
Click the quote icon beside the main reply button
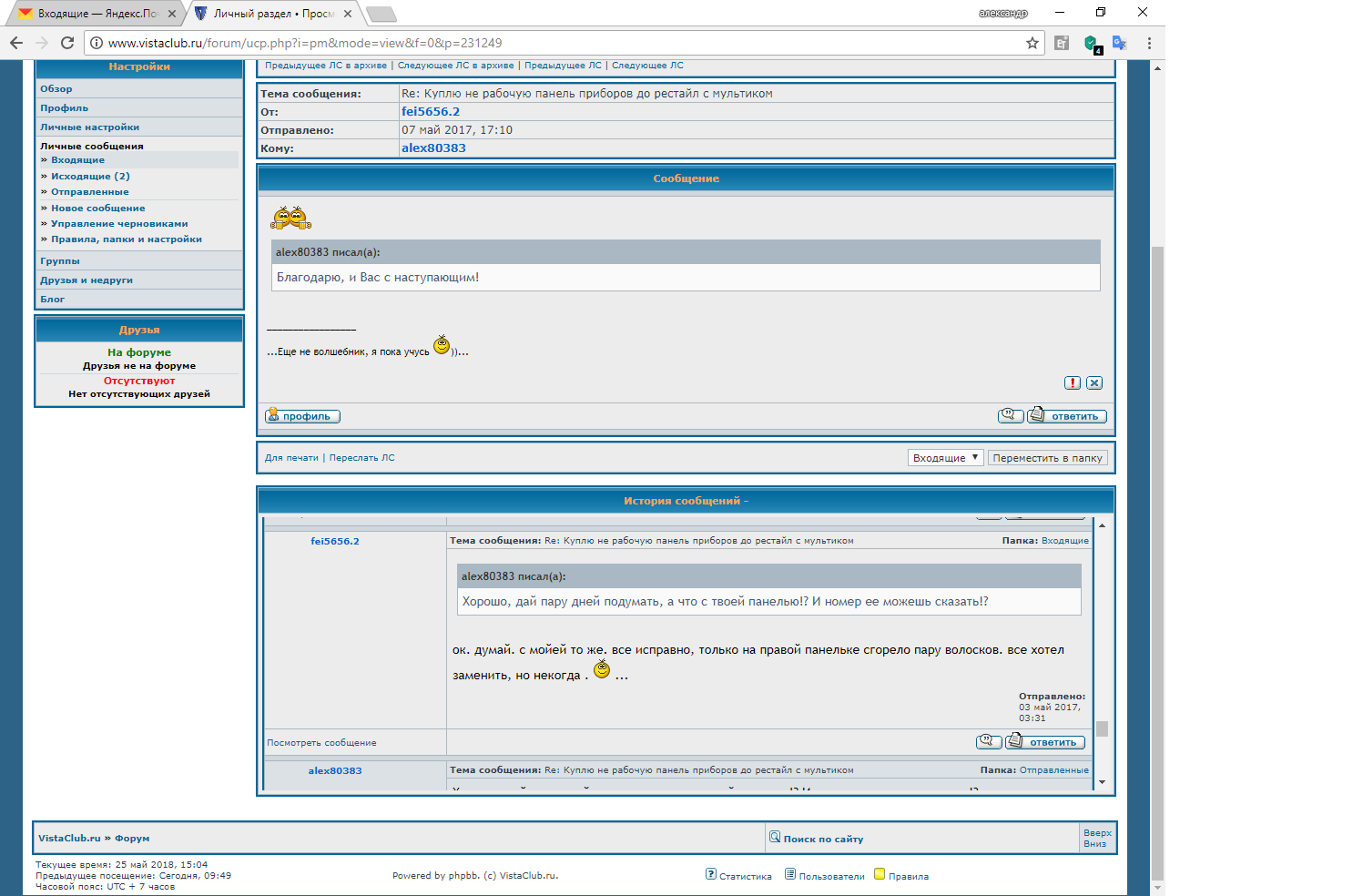[x=1011, y=416]
